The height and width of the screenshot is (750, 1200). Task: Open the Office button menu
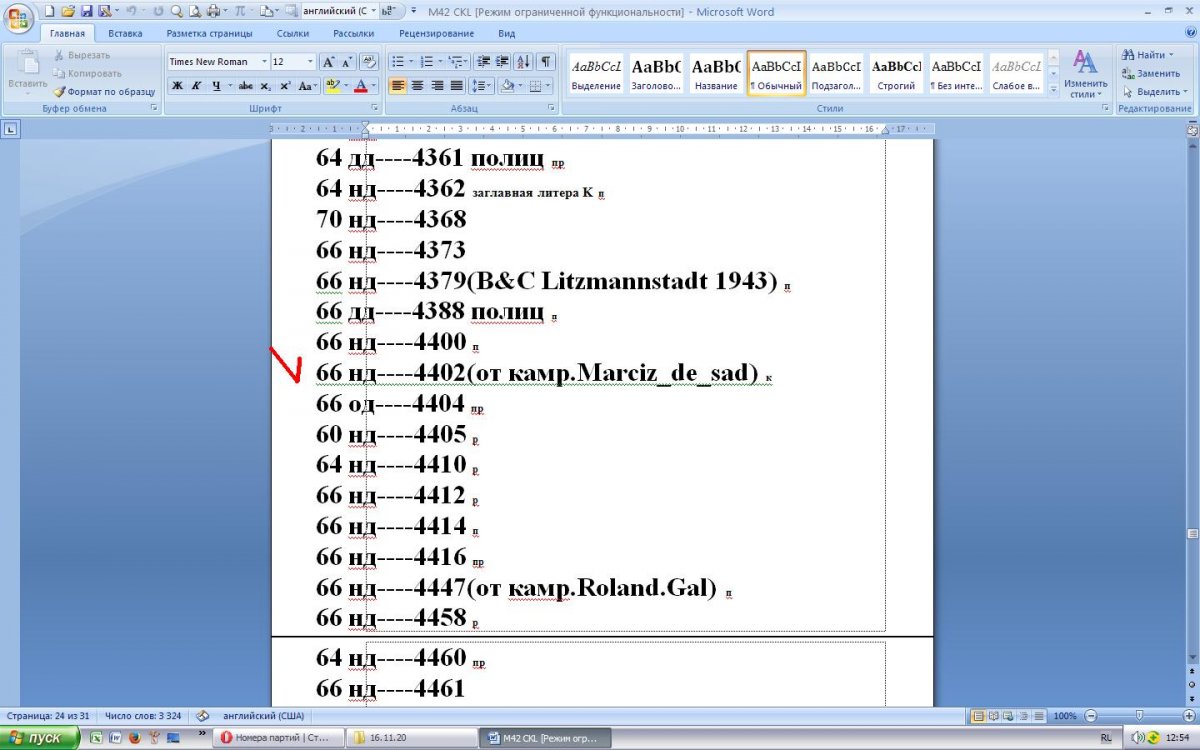pyautogui.click(x=19, y=18)
